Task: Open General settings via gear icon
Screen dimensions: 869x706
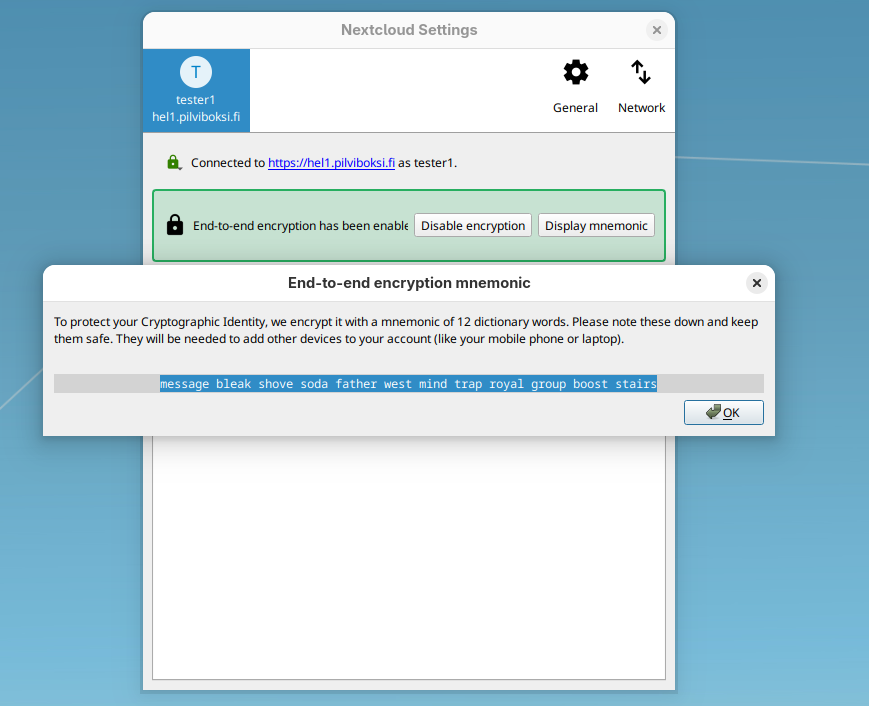Action: click(x=575, y=73)
